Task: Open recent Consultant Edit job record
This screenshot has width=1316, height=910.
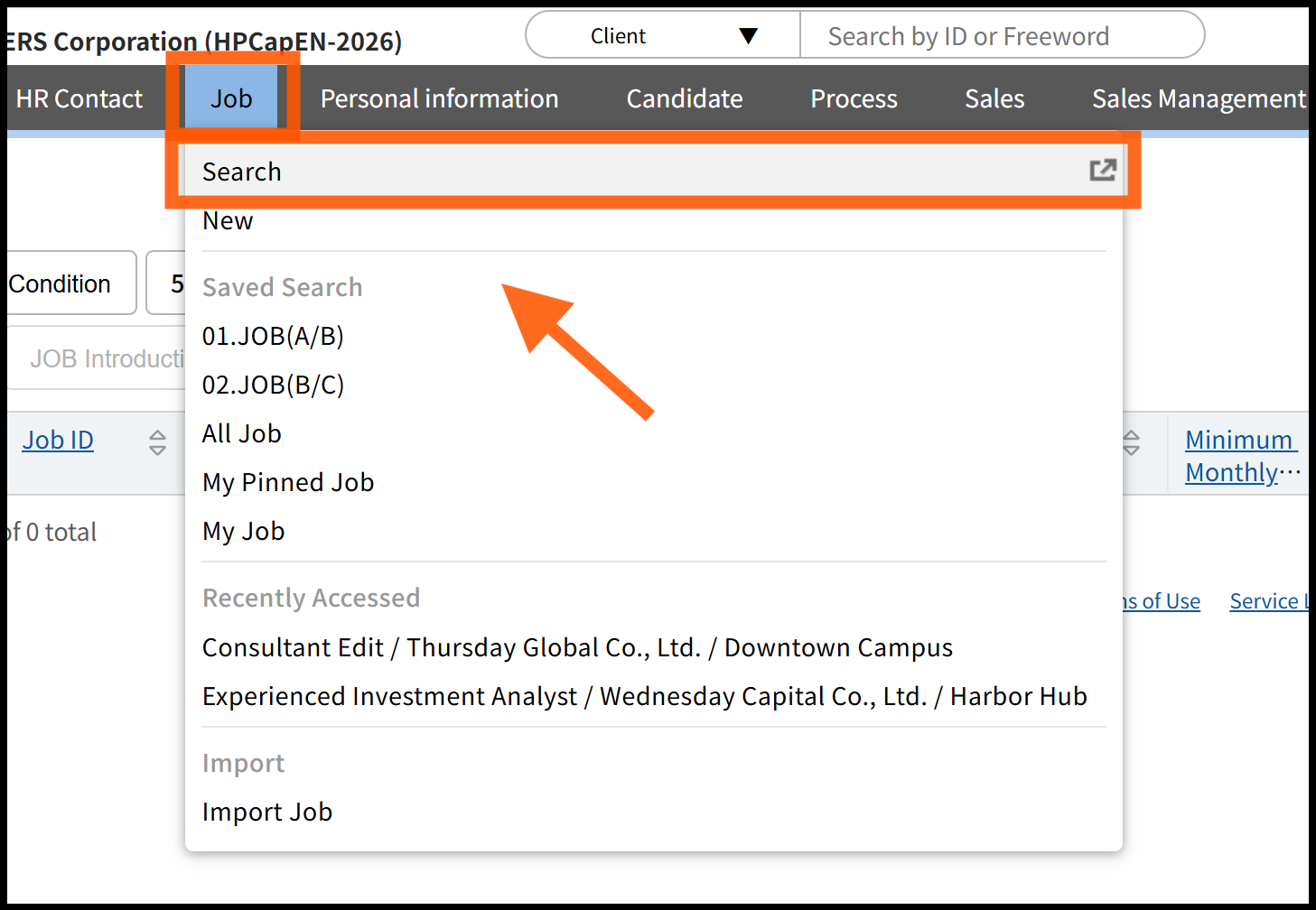Action: coord(577,648)
